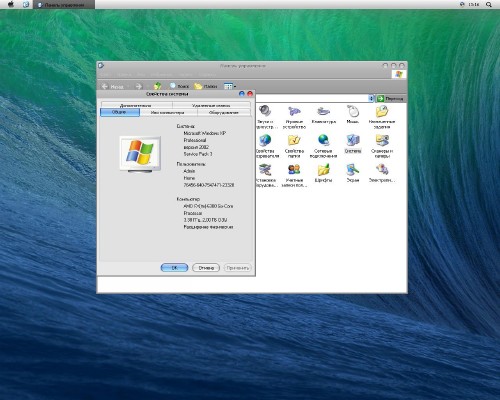
Task: Switch to the Дополнительно tab
Action: coord(136,105)
